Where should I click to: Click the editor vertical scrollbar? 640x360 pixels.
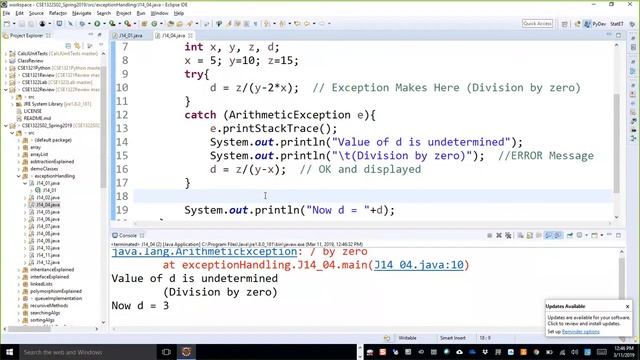click(616, 143)
